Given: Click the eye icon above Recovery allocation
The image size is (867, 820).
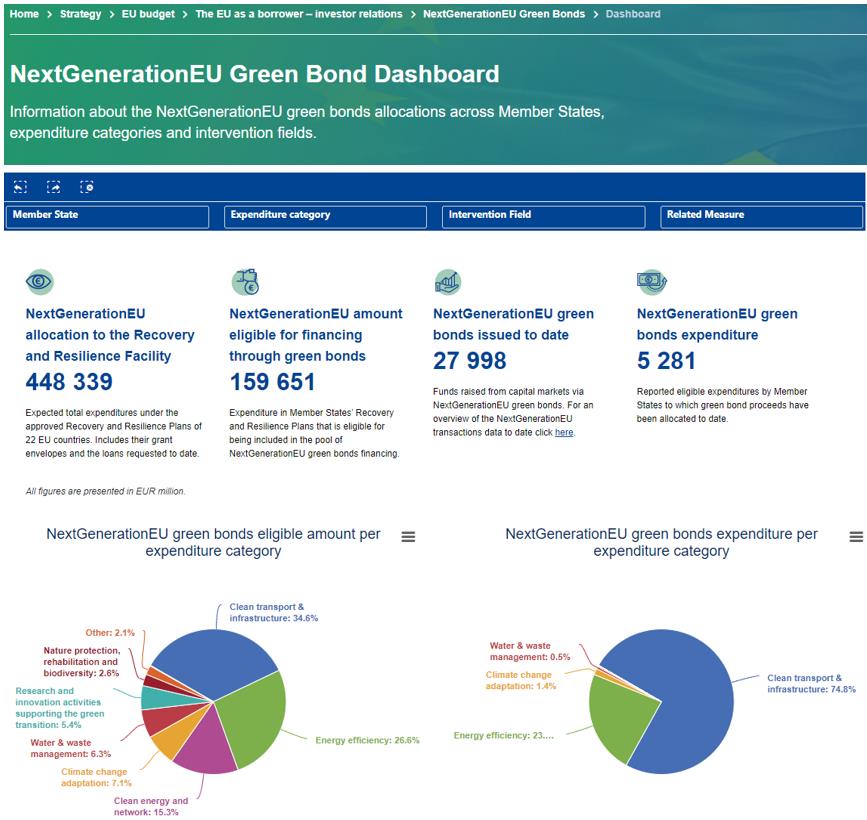Looking at the screenshot, I should coord(39,281).
